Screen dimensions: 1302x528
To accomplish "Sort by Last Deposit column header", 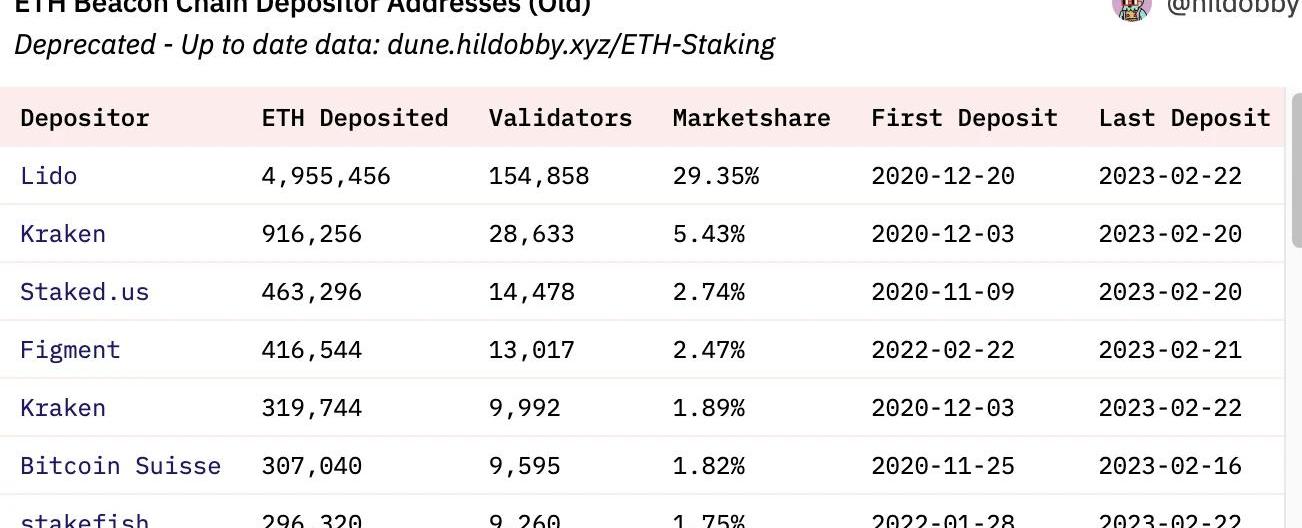I will pos(1184,118).
